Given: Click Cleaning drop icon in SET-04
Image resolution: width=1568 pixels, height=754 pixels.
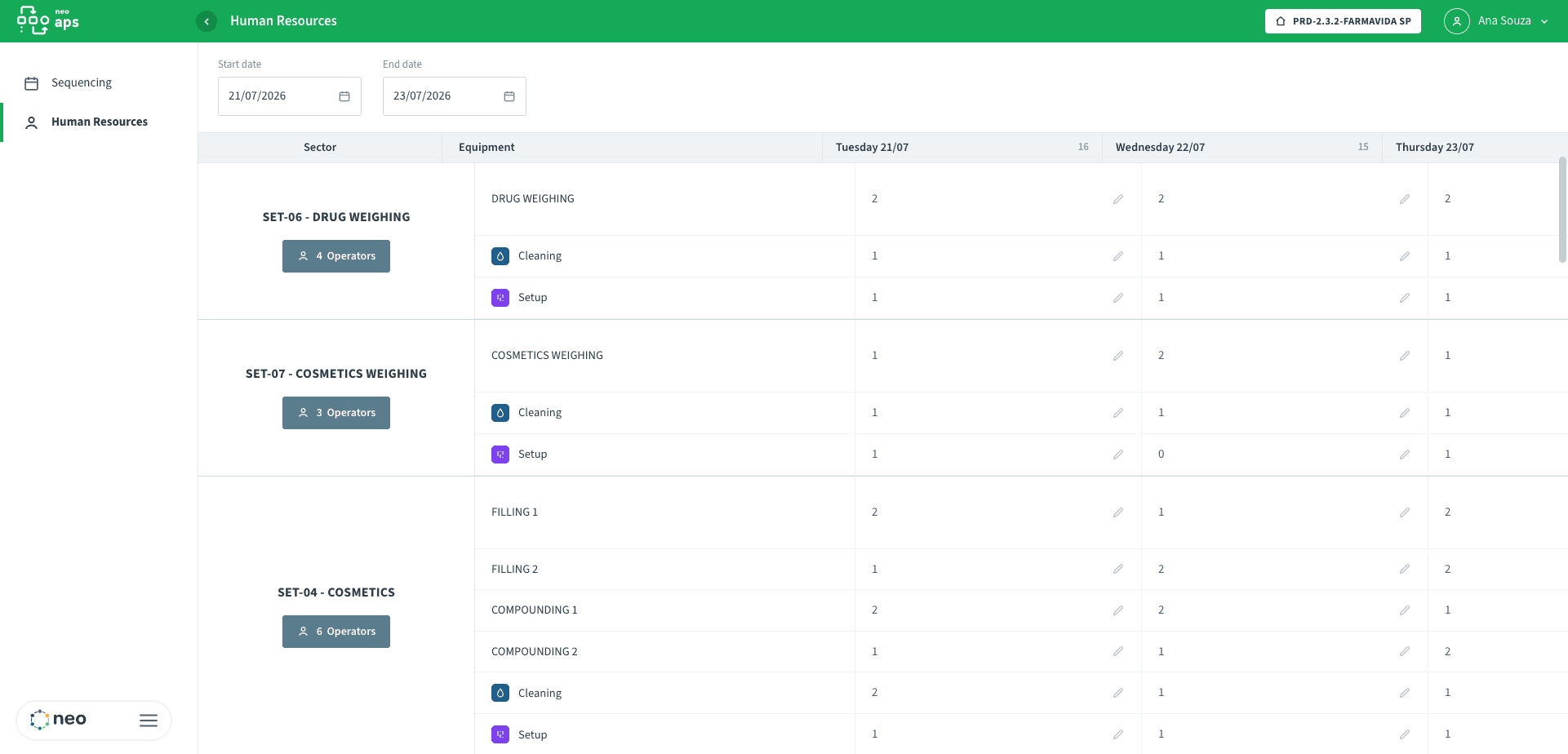Looking at the screenshot, I should tap(500, 693).
